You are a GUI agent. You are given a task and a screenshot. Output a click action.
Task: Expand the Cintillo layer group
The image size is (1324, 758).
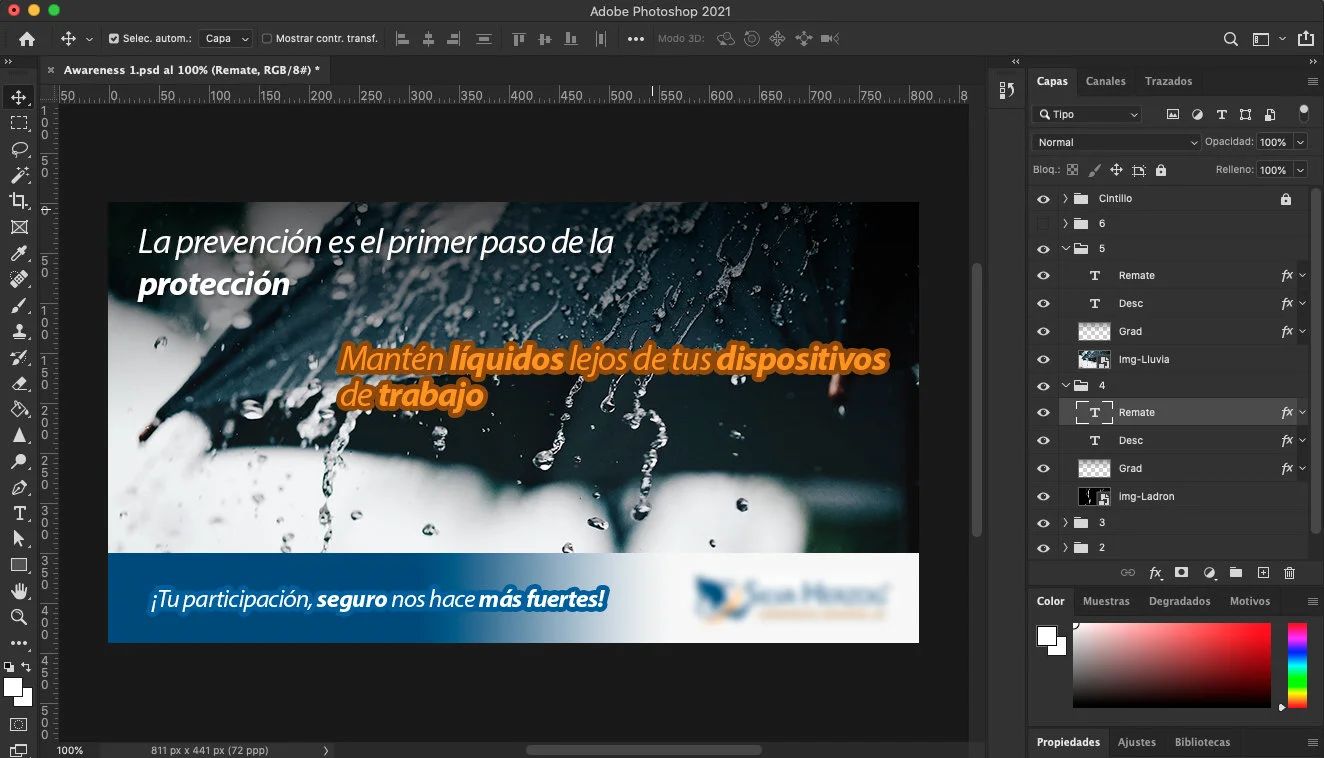tap(1065, 198)
